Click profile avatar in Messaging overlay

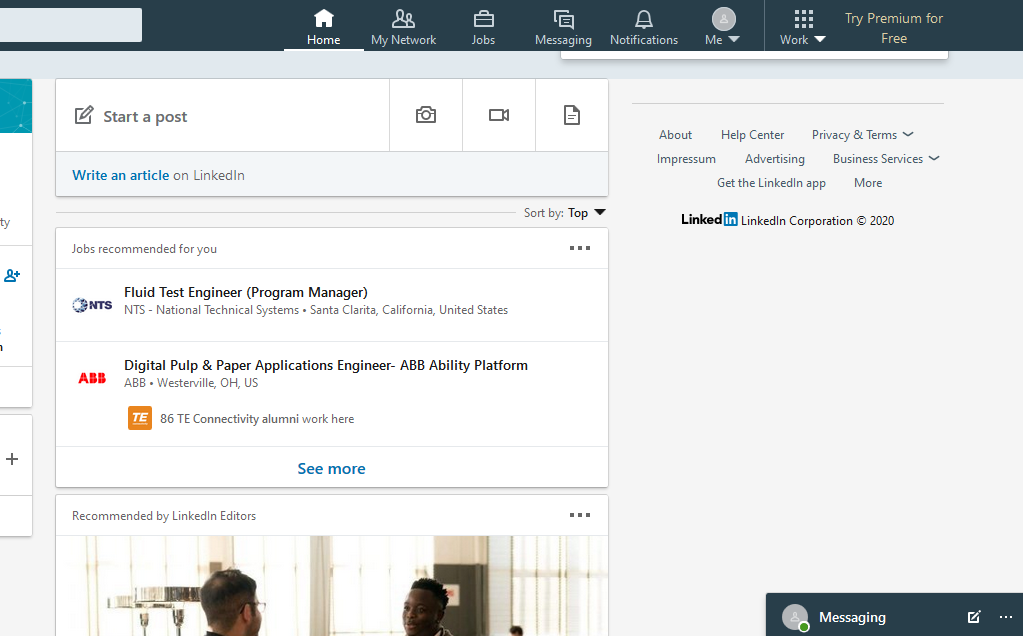795,617
